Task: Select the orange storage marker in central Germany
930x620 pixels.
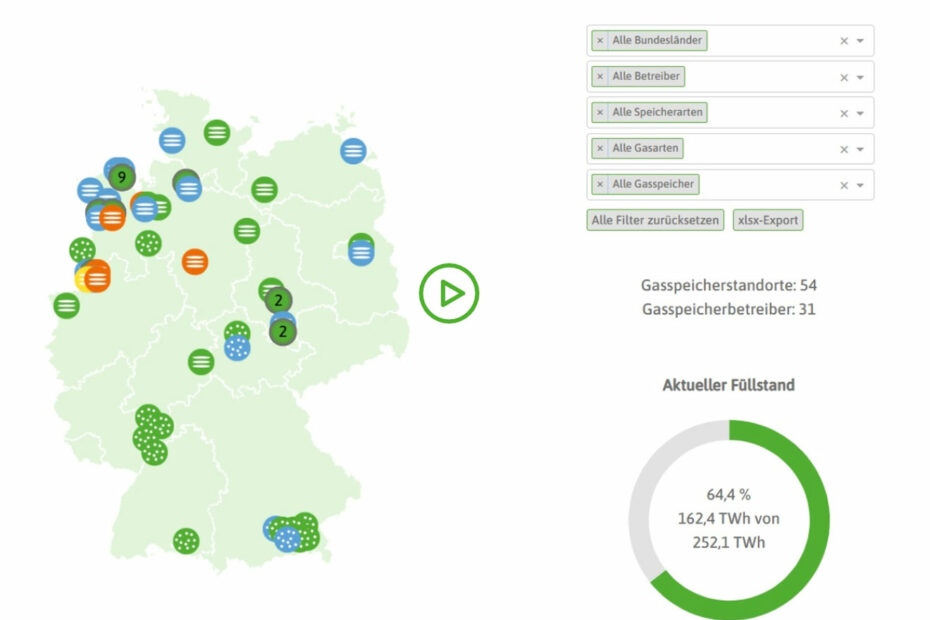Action: (x=195, y=262)
